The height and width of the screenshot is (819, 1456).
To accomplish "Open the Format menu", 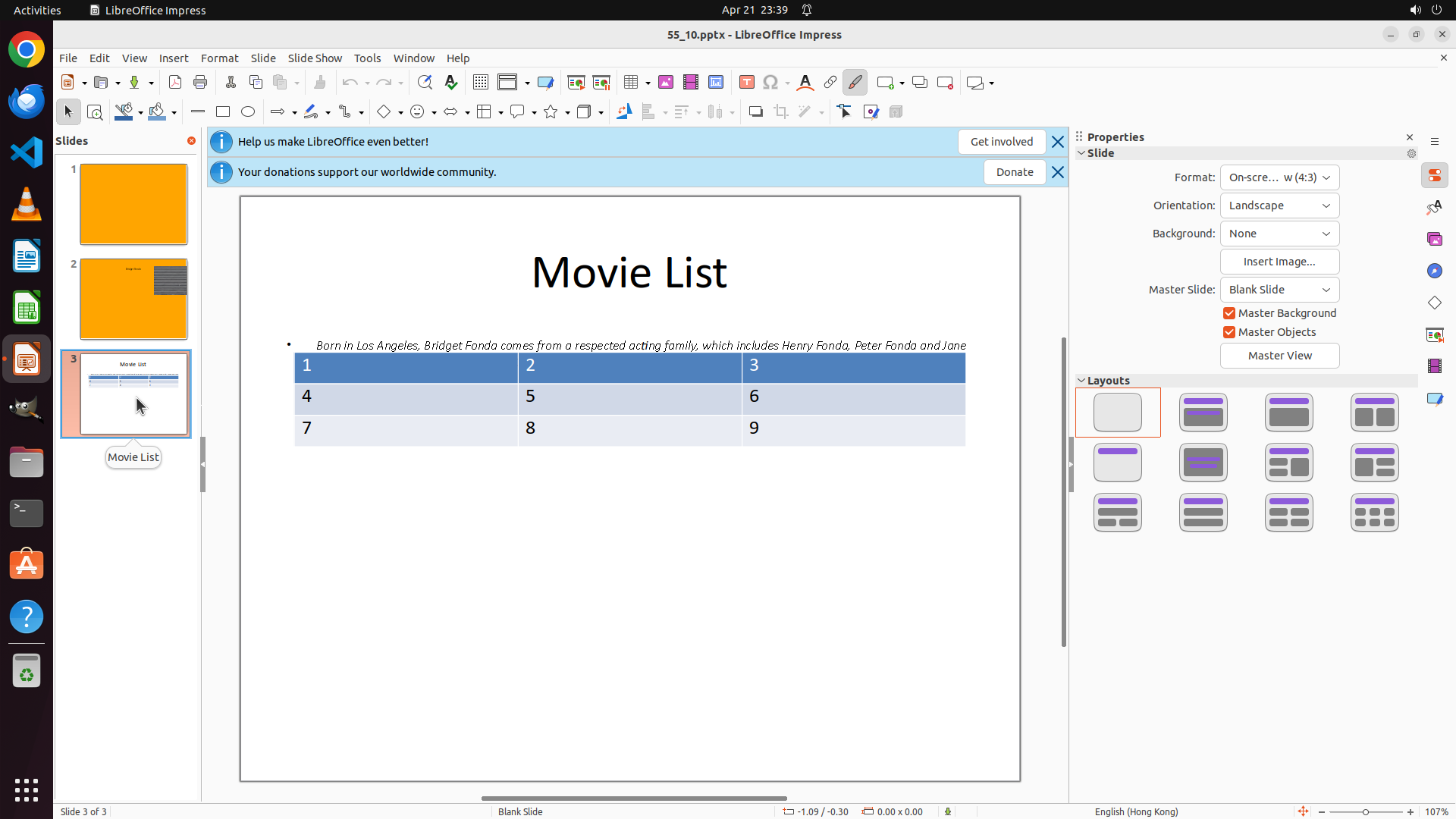I will 219,58.
